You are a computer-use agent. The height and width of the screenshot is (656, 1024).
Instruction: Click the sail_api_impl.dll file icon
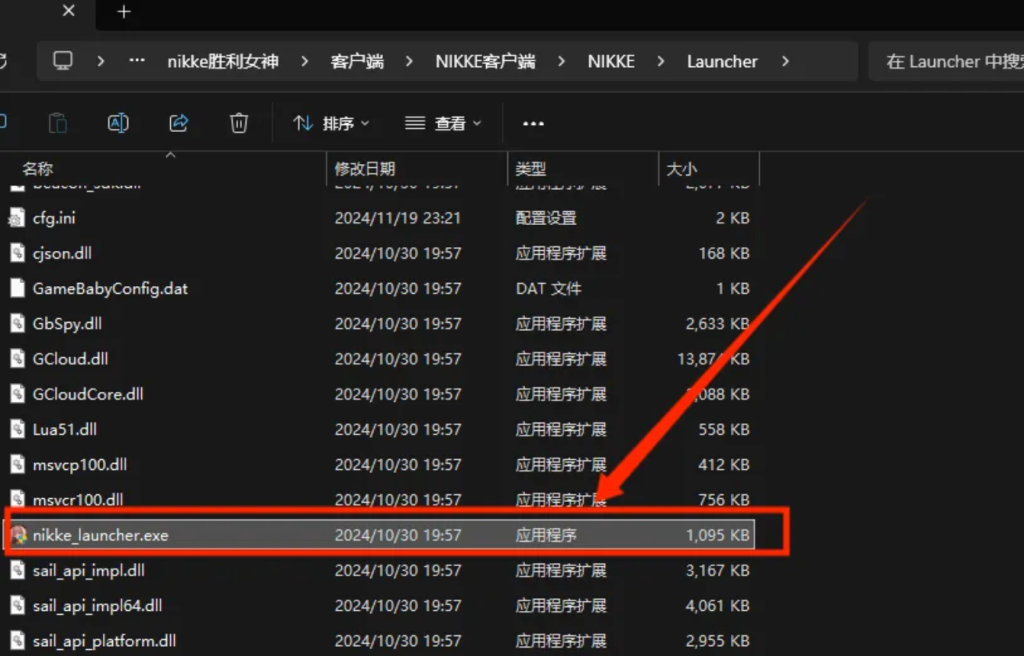[17, 571]
